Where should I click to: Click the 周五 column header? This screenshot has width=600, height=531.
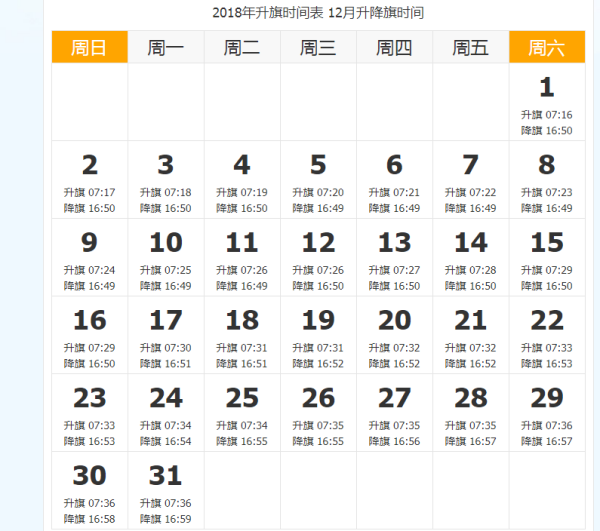tap(470, 47)
